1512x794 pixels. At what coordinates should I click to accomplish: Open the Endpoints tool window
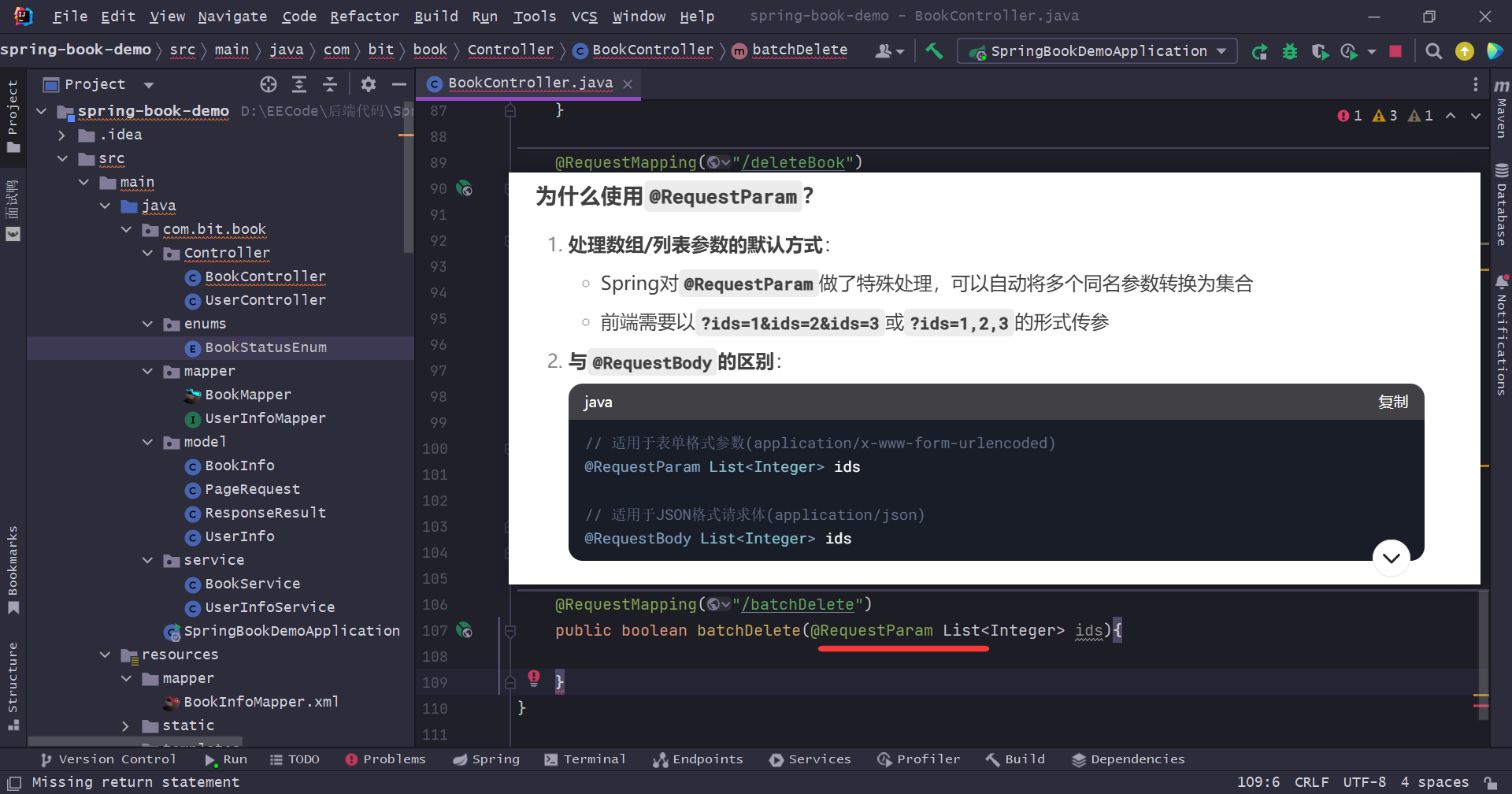pyautogui.click(x=698, y=759)
